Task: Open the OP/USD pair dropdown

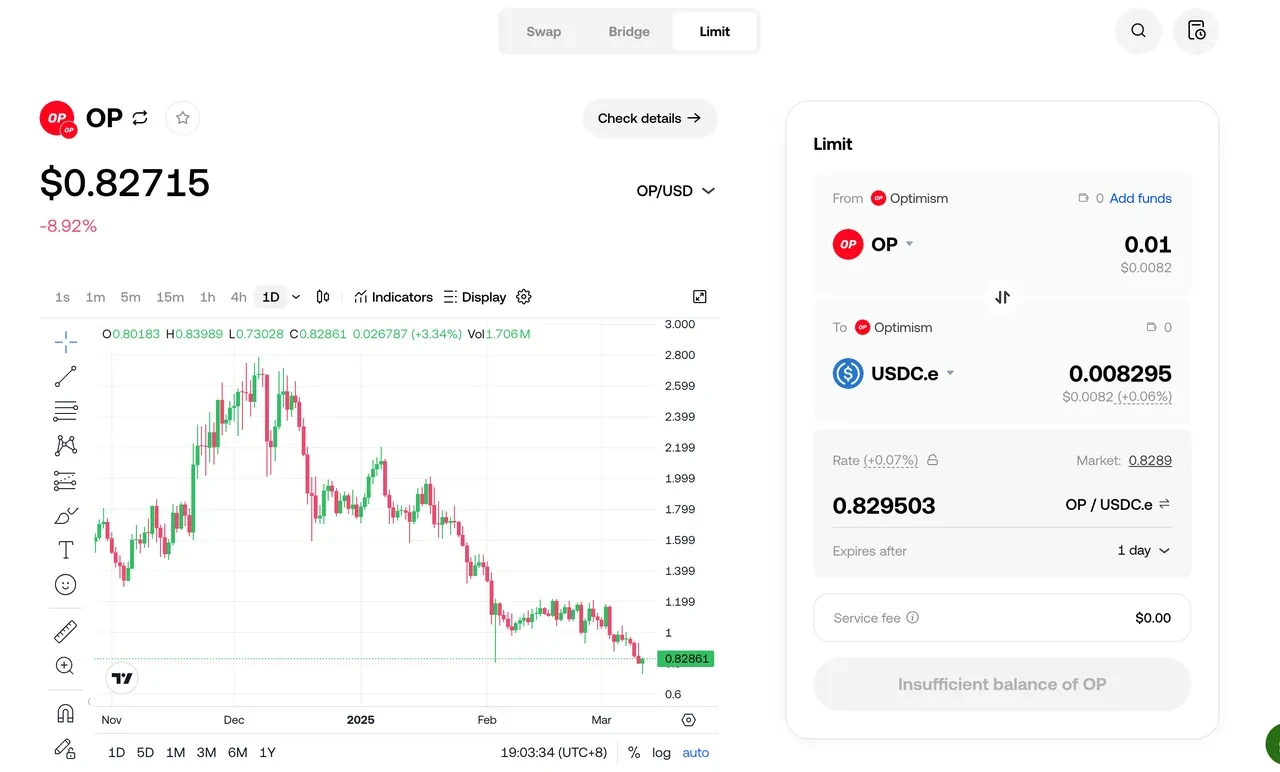Action: tap(676, 191)
